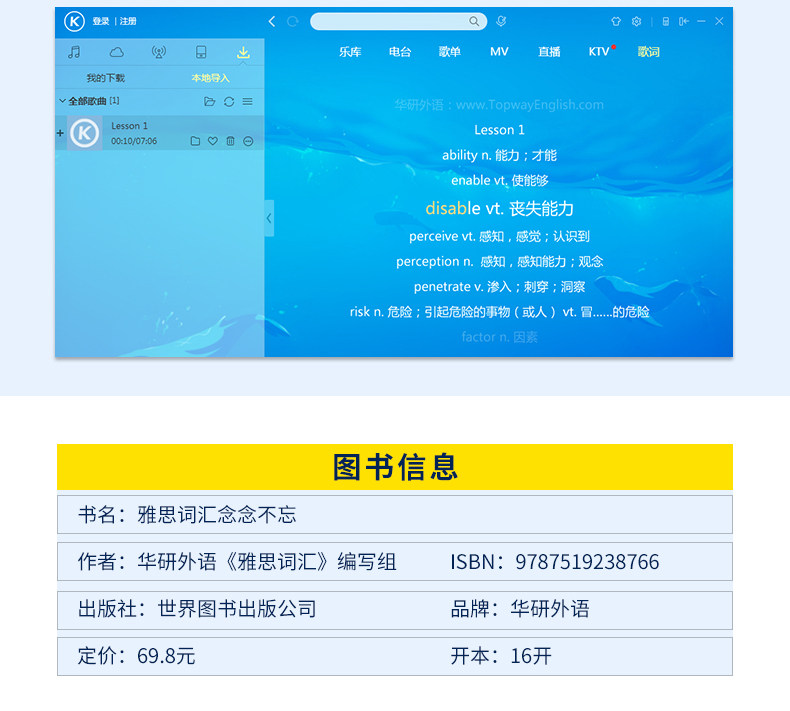The image size is (790, 711).
Task: Favorite Lesson 1 with the heart icon
Action: tap(213, 141)
